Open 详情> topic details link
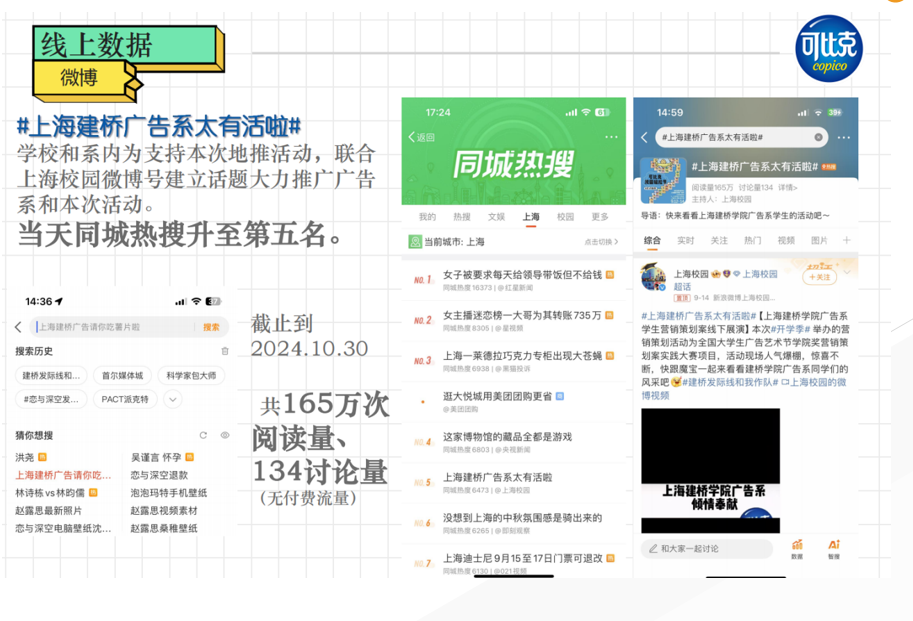 pyautogui.click(x=787, y=187)
